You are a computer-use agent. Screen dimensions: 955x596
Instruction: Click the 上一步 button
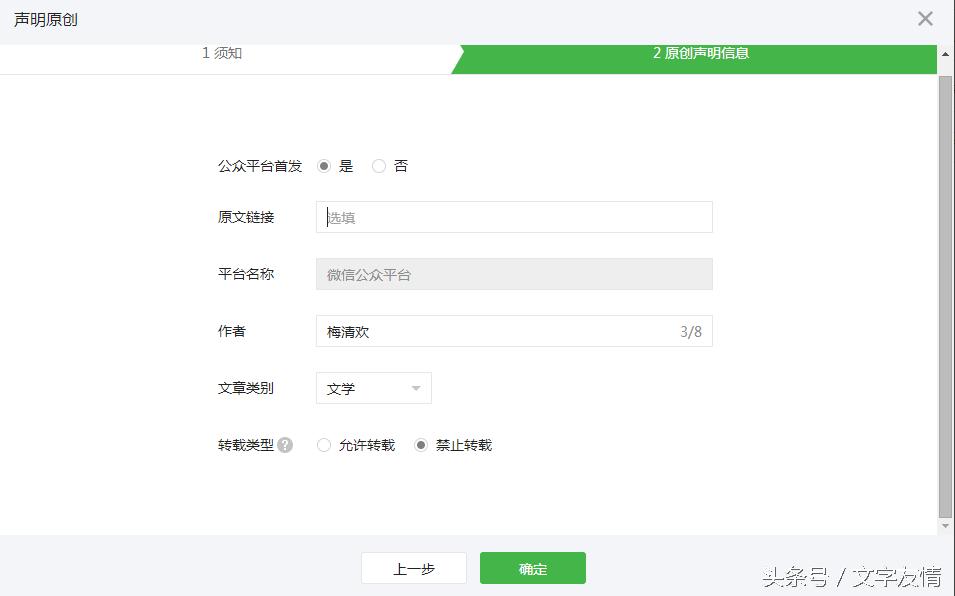pos(413,567)
